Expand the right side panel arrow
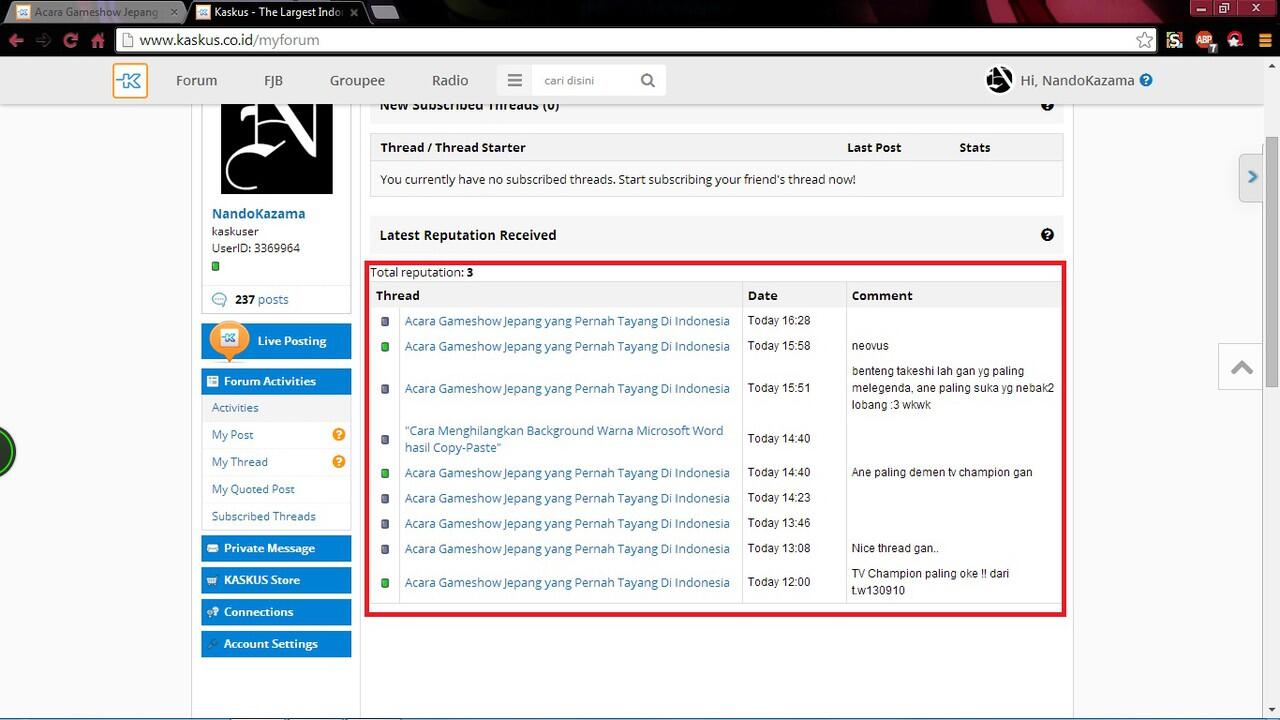 [x=1252, y=177]
